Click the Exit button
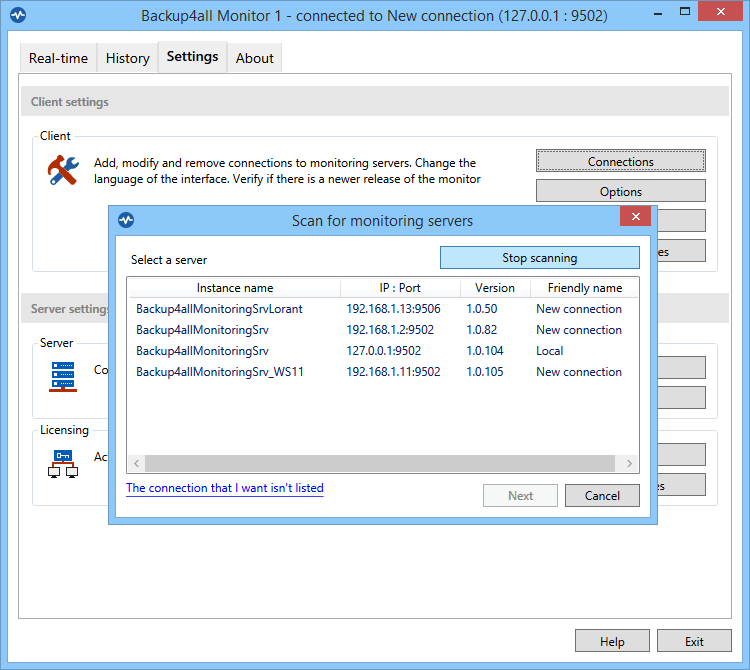Screen dimensions: 750x670 694,641
